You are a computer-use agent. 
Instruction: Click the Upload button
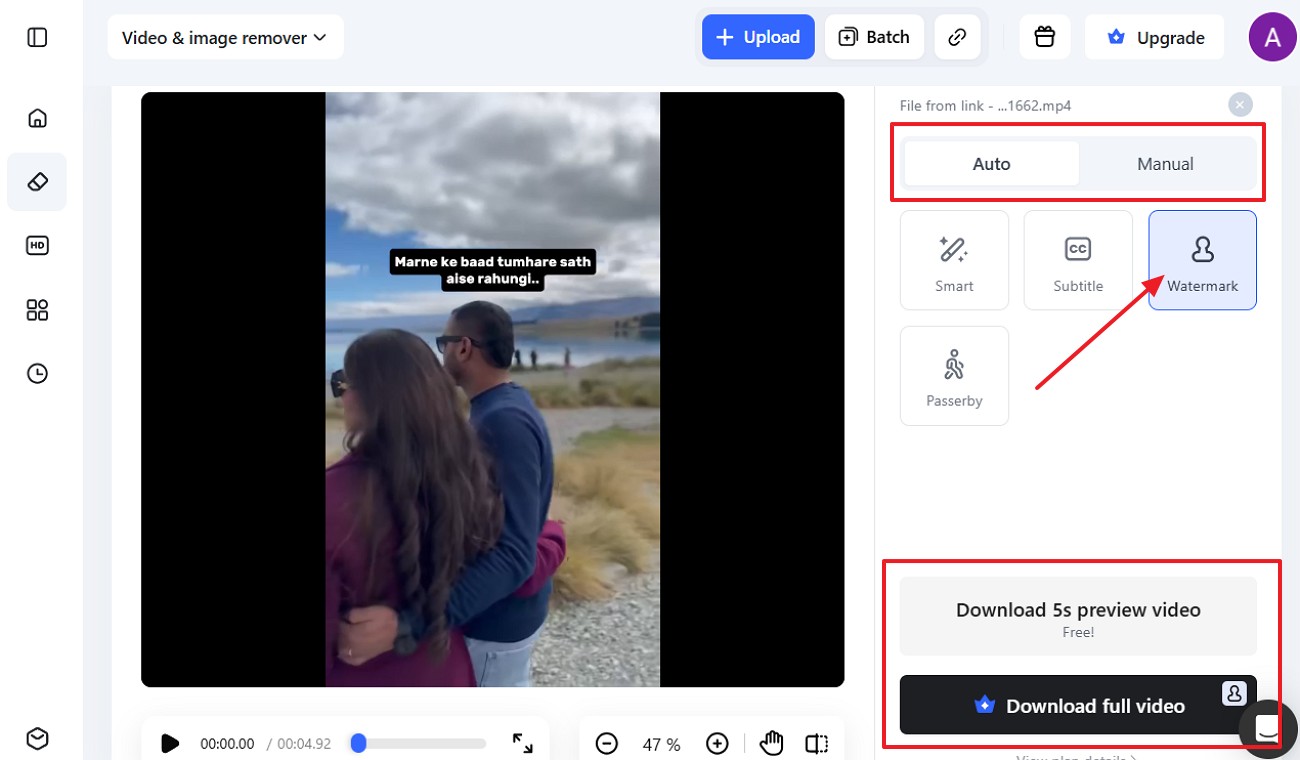click(x=758, y=37)
